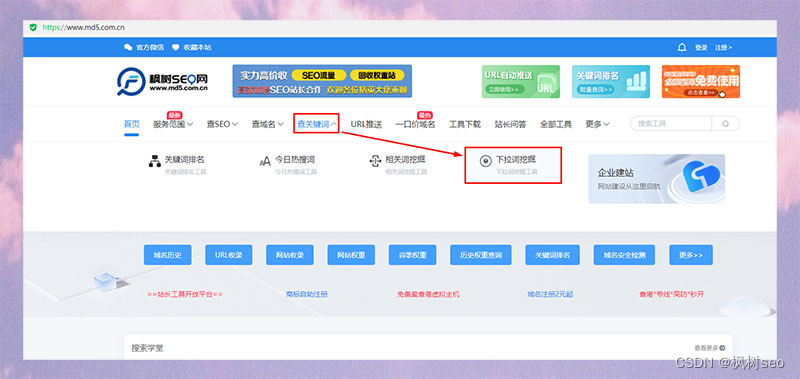Go to the 首页 tab
Viewport: 800px width, 379px height.
[132, 124]
